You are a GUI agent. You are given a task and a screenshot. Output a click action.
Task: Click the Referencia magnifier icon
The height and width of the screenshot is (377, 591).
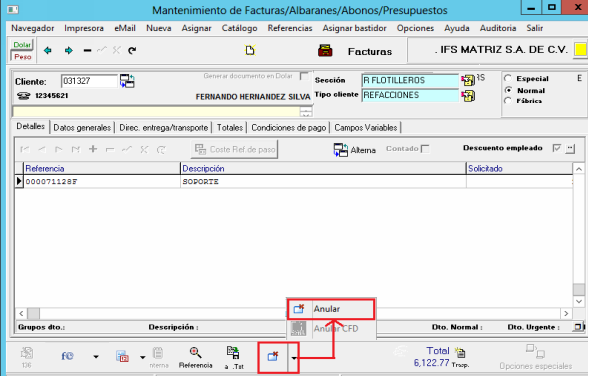click(195, 353)
